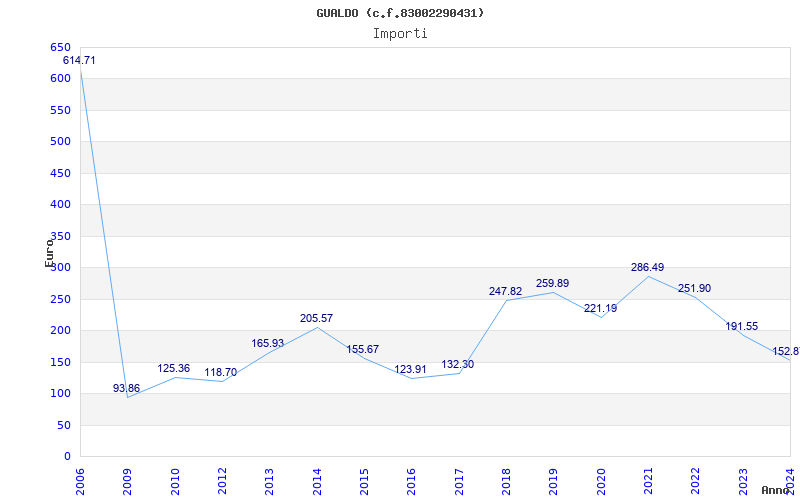Click the 125.36 data label
Viewport: 800px width, 500px height.
173,368
